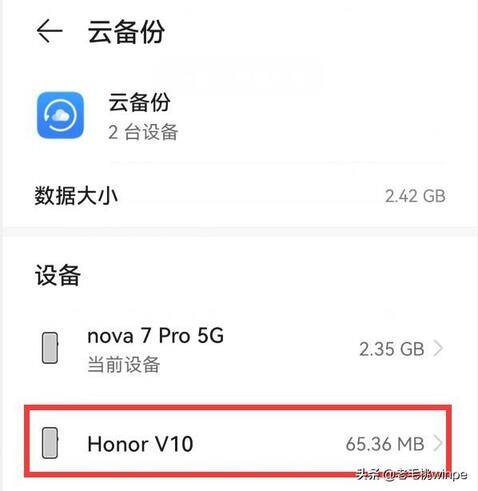Viewport: 478px width, 491px height.
Task: Expand Honor V10 chevron arrow
Action: click(x=438, y=443)
